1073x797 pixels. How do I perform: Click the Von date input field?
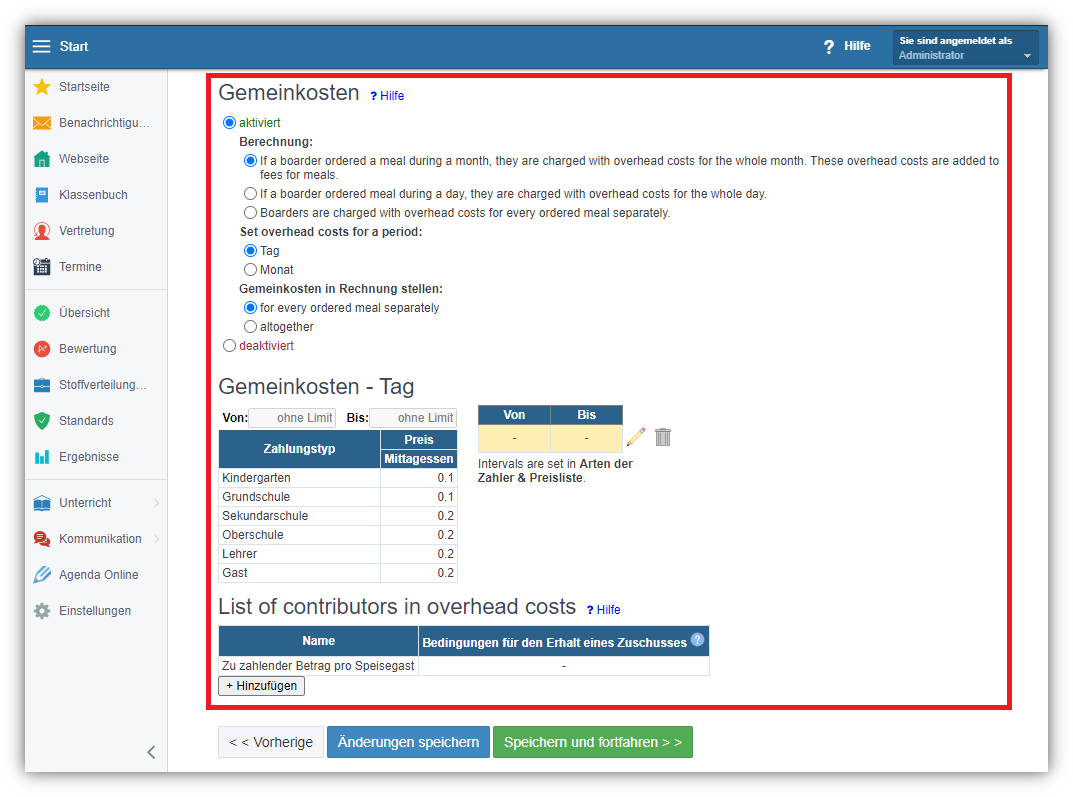click(x=292, y=418)
